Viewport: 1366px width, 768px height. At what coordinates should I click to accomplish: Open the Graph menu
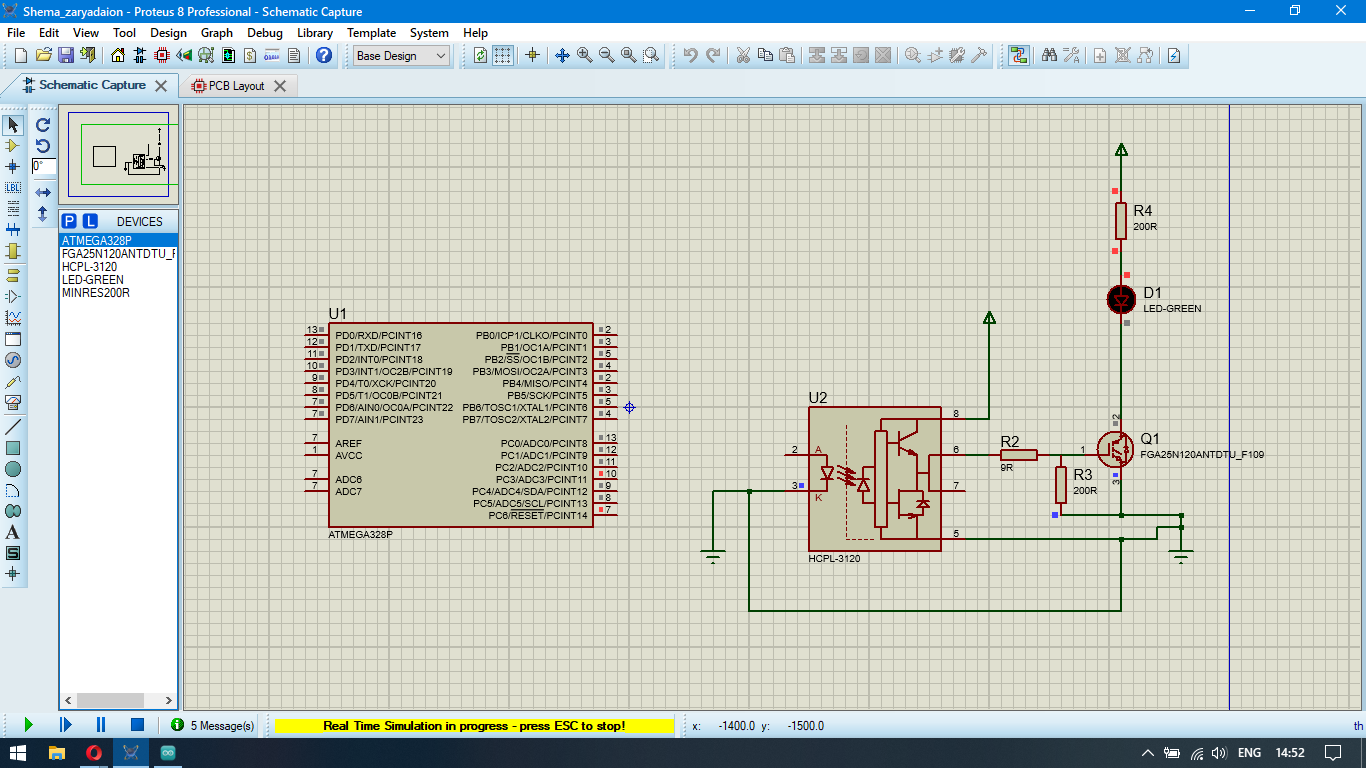[217, 33]
